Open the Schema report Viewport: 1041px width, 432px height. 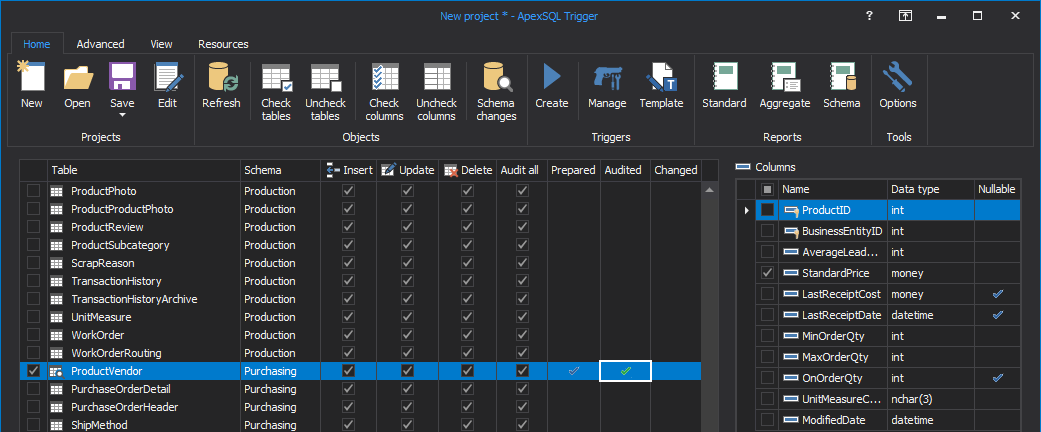842,85
